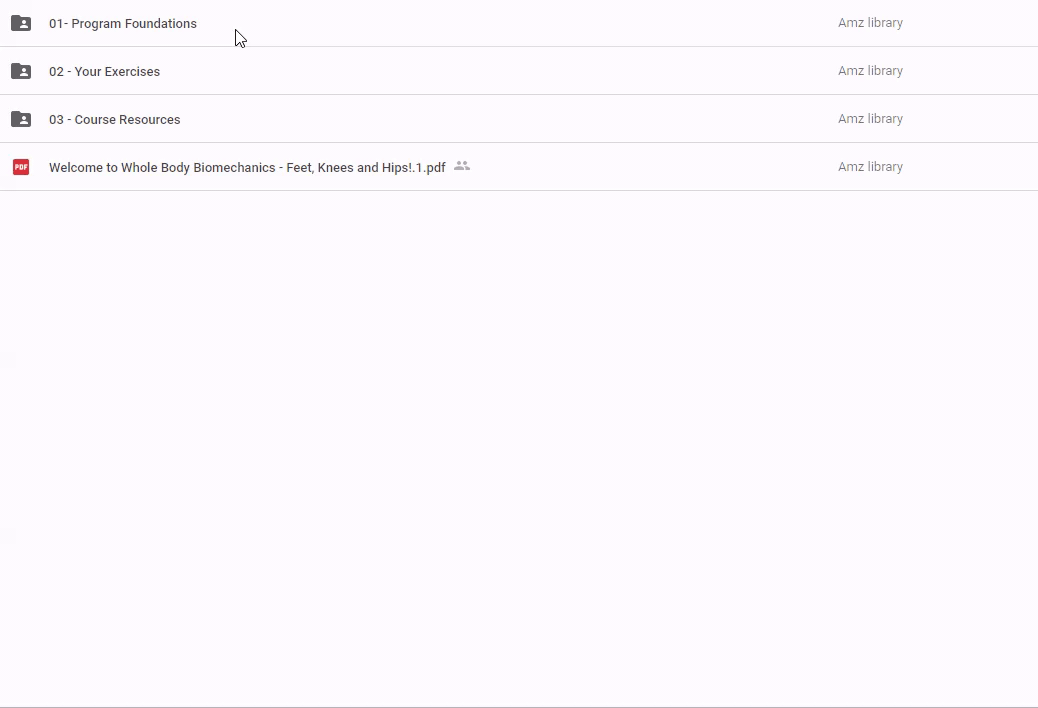Click Amz library owner in Program Foundations row
This screenshot has height=708, width=1038.
tap(870, 23)
